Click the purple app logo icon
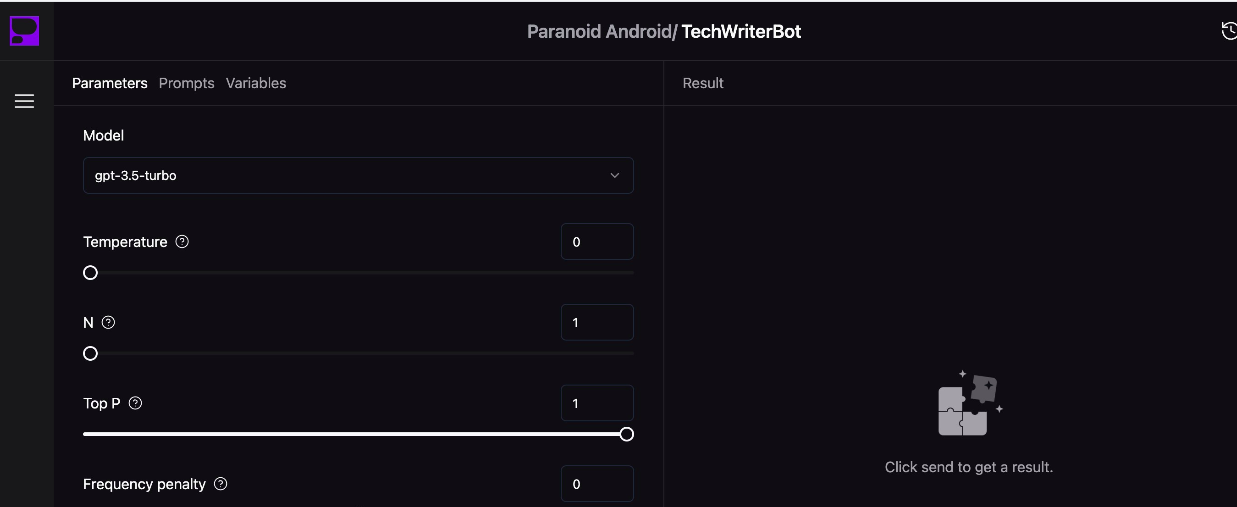 (25, 31)
